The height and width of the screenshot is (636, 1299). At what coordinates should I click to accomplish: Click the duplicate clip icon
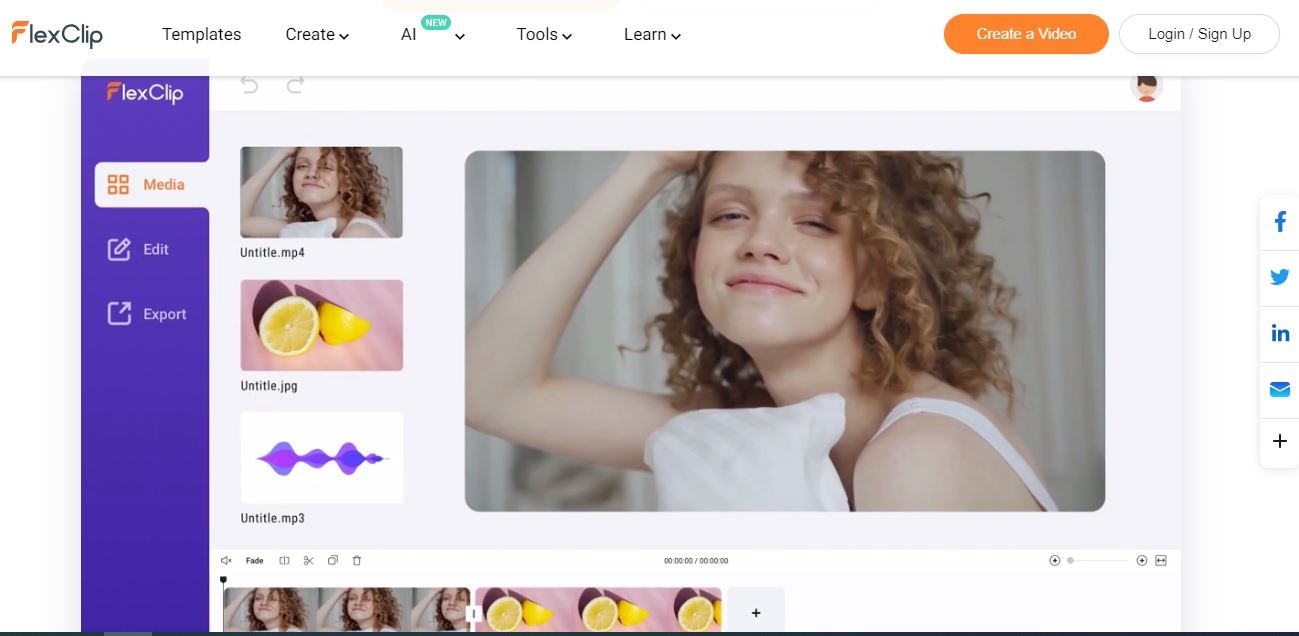[333, 561]
